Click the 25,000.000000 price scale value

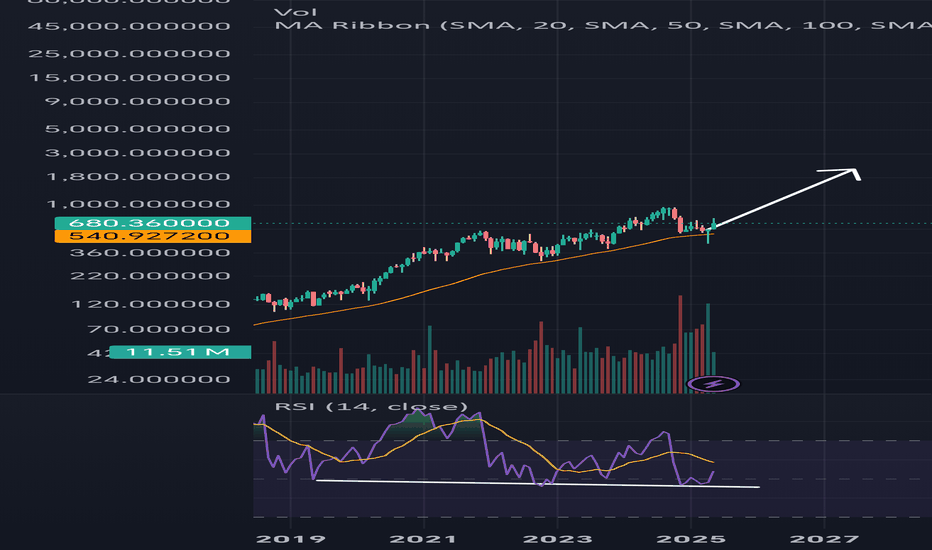coord(130,54)
